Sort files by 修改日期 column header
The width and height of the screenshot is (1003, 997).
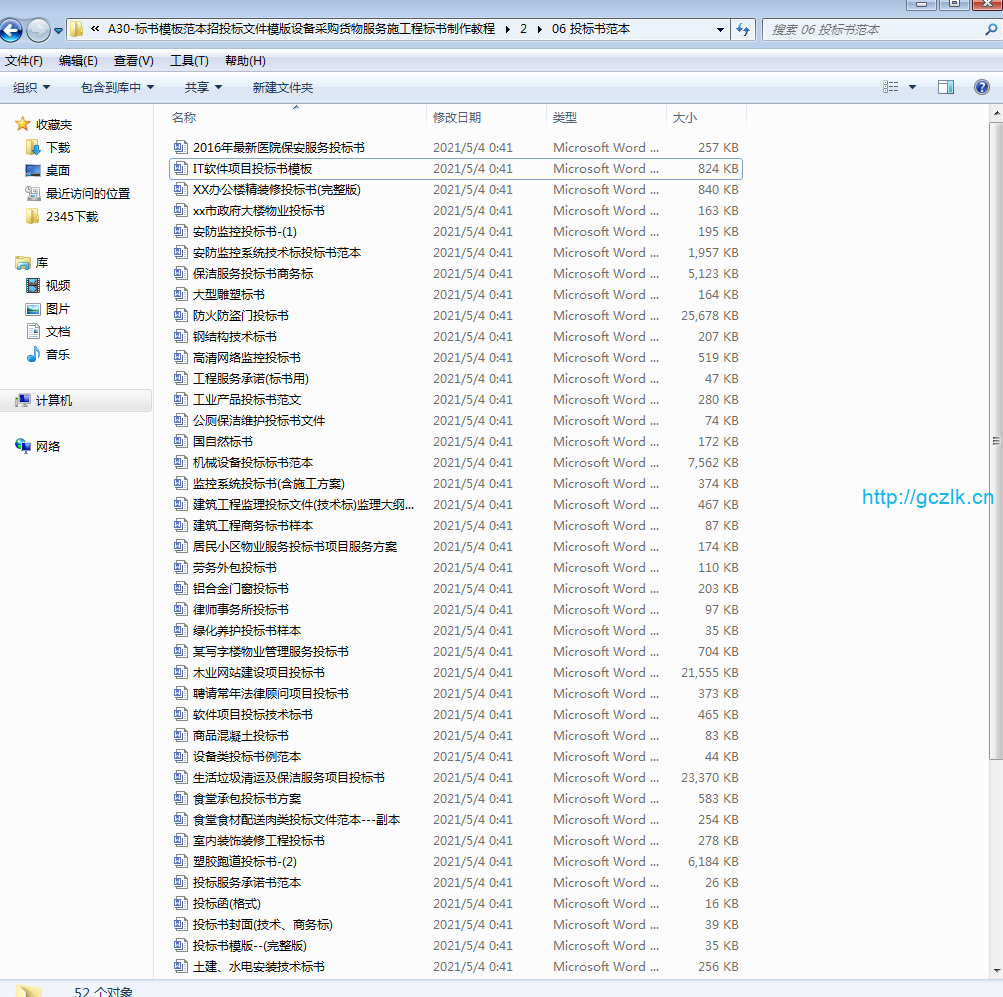457,117
